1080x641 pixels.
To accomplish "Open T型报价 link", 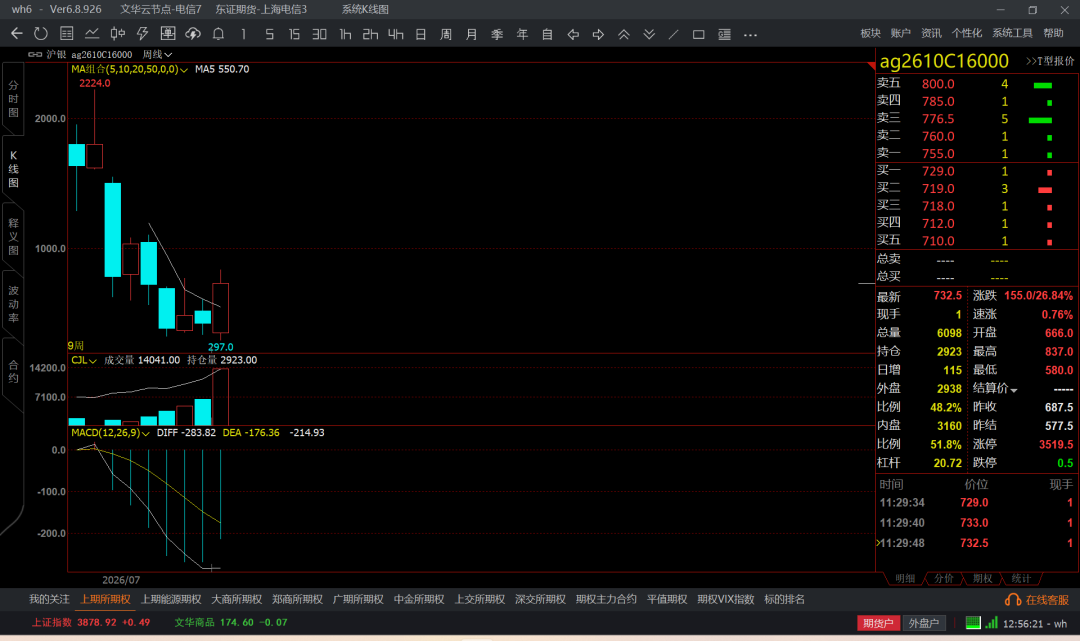I will (x=1050, y=61).
